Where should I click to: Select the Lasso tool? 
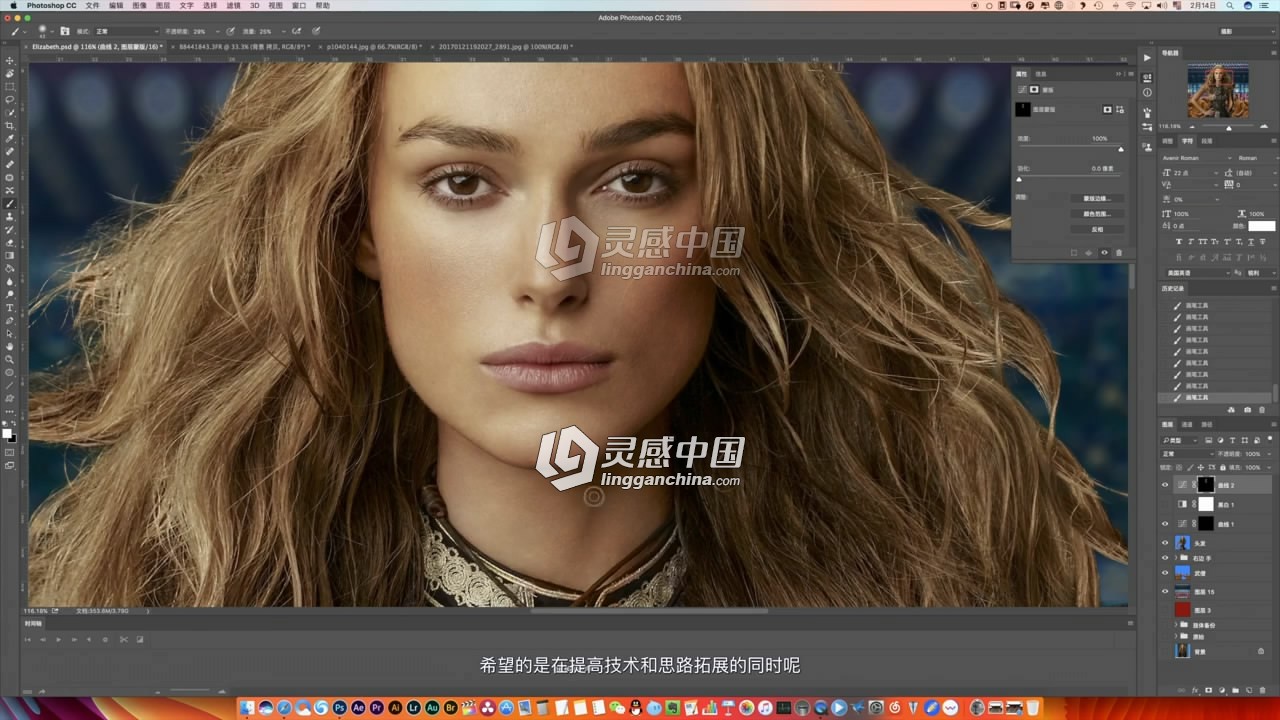tap(10, 99)
